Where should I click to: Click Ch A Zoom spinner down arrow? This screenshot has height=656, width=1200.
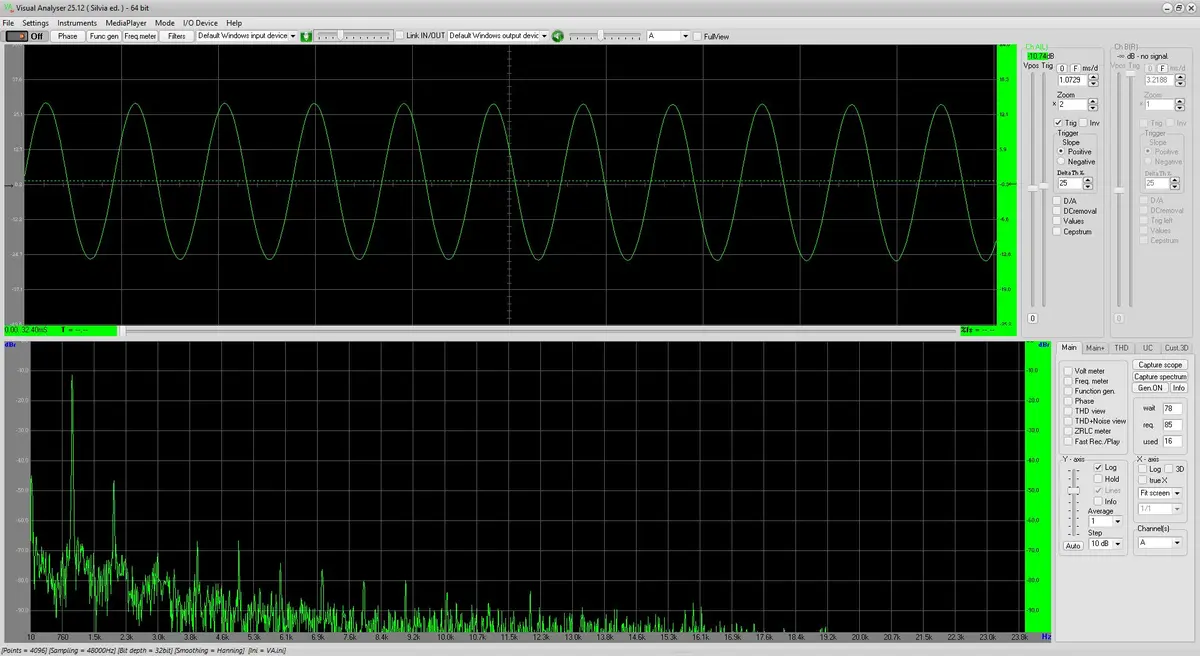(1093, 108)
